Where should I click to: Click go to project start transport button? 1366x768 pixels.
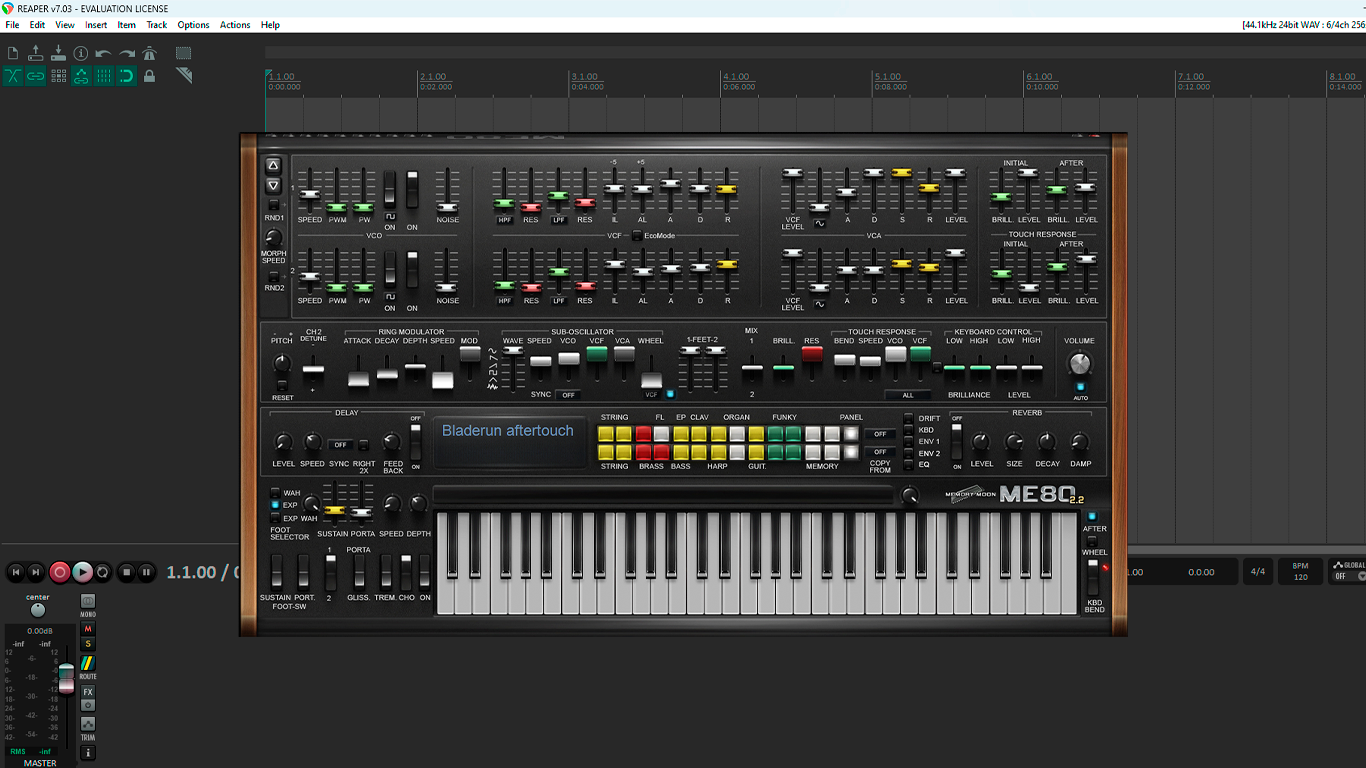coord(15,572)
